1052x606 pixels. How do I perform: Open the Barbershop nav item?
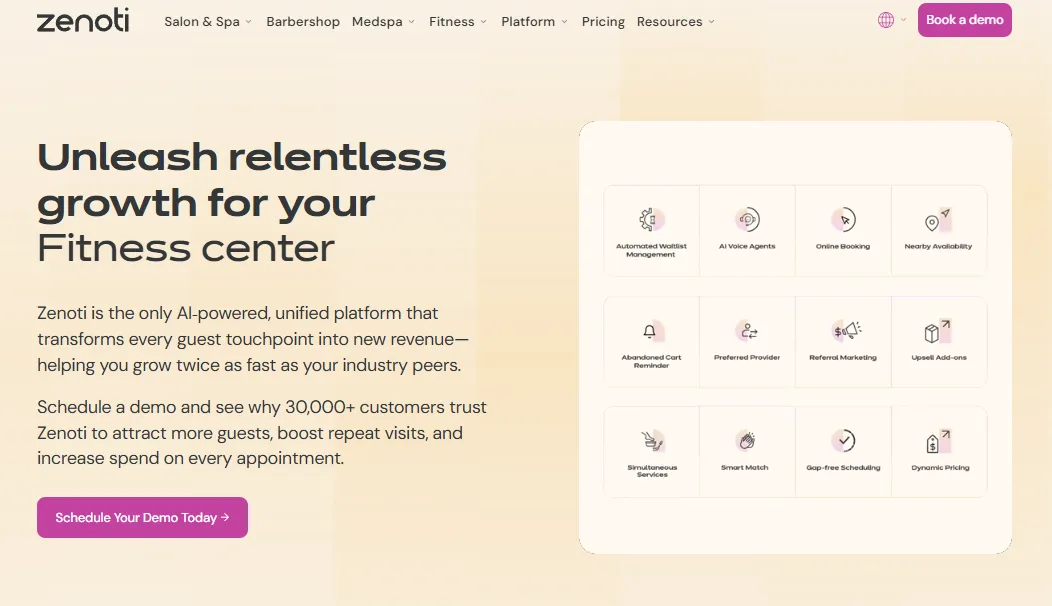pyautogui.click(x=303, y=22)
